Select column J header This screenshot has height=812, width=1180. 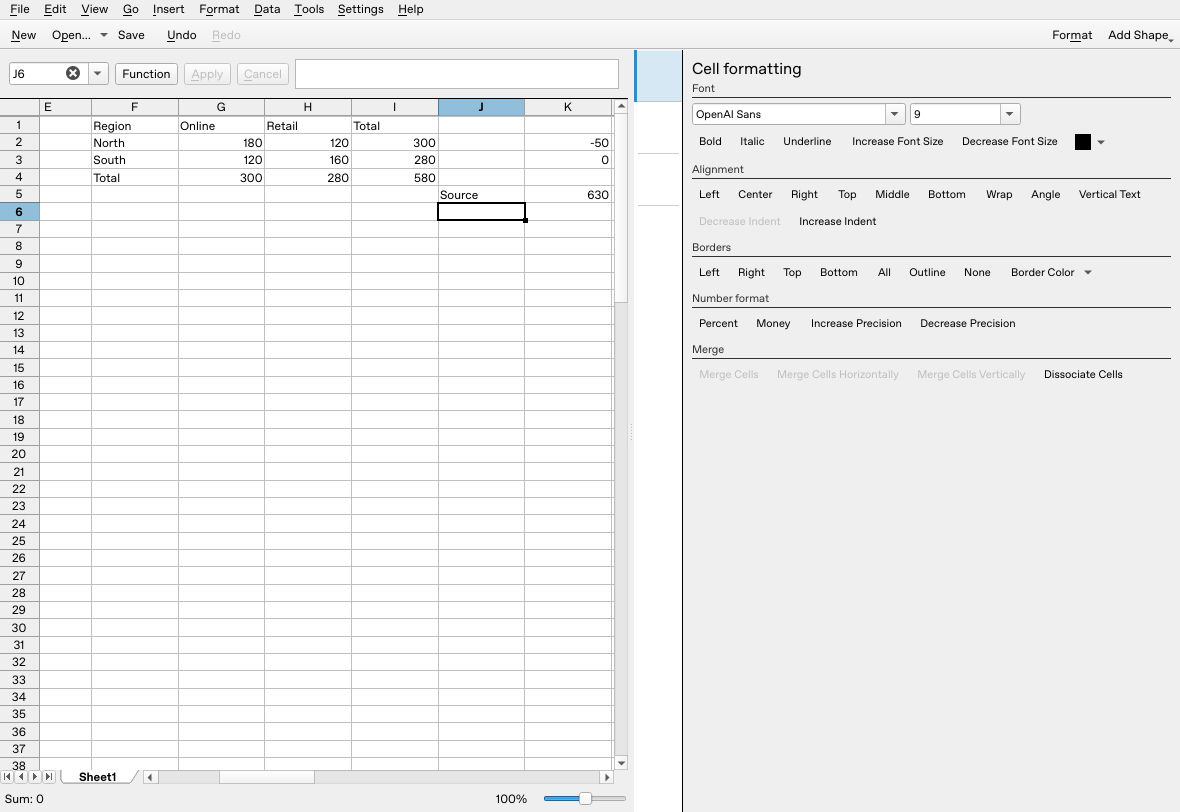[x=481, y=107]
